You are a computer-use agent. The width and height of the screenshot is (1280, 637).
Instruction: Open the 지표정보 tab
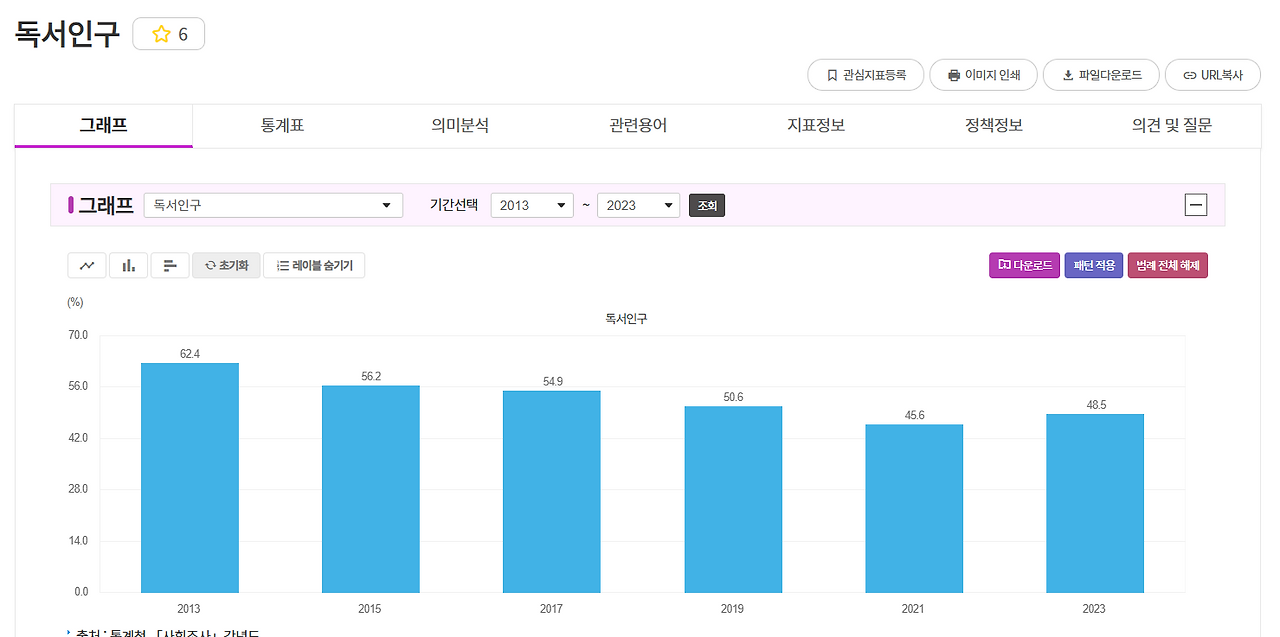point(814,125)
